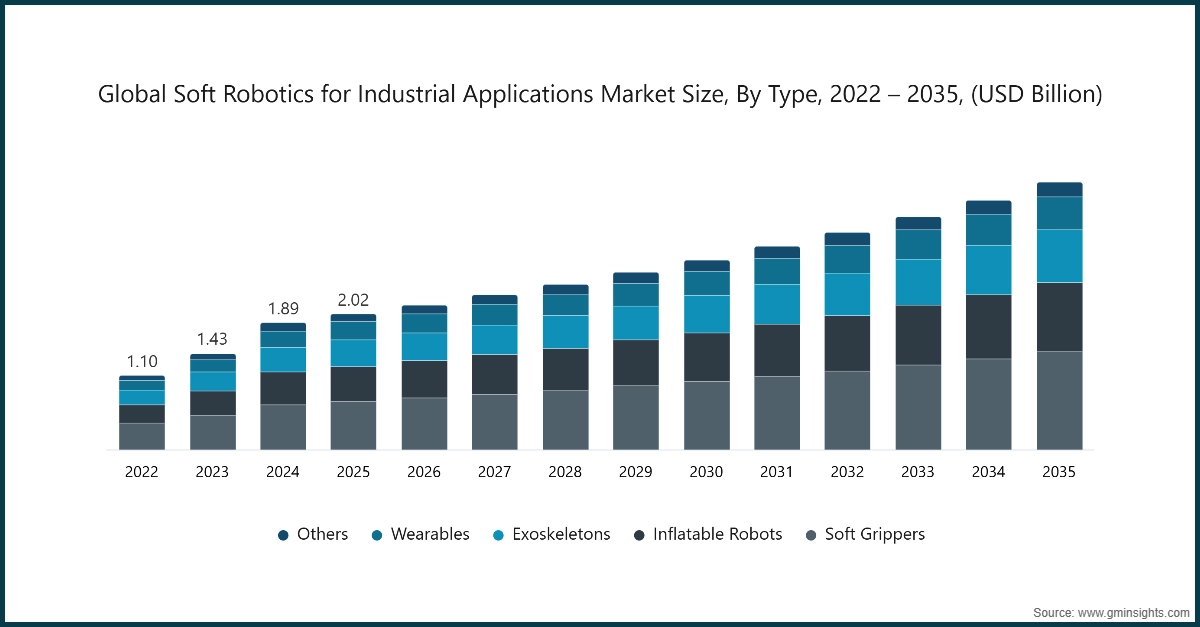The image size is (1200, 627).
Task: Expand details for the 2024 bar
Action: coord(283,385)
